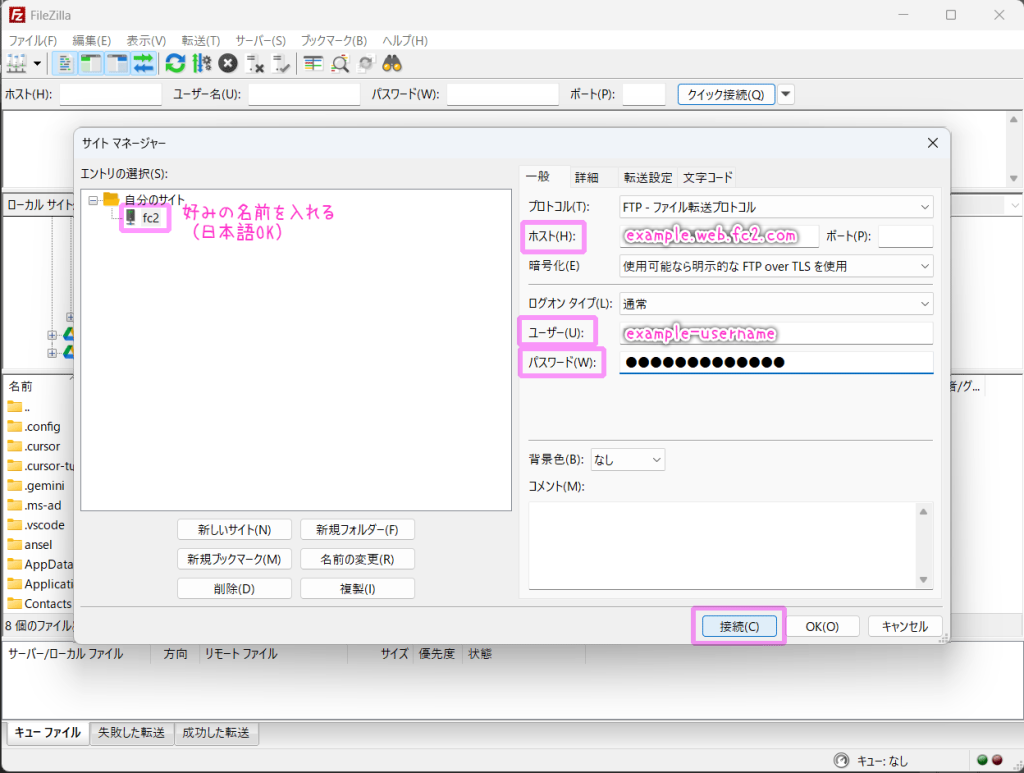Open the プロトコル protocol dropdown
Viewport: 1024px width, 773px height.
tap(776, 207)
